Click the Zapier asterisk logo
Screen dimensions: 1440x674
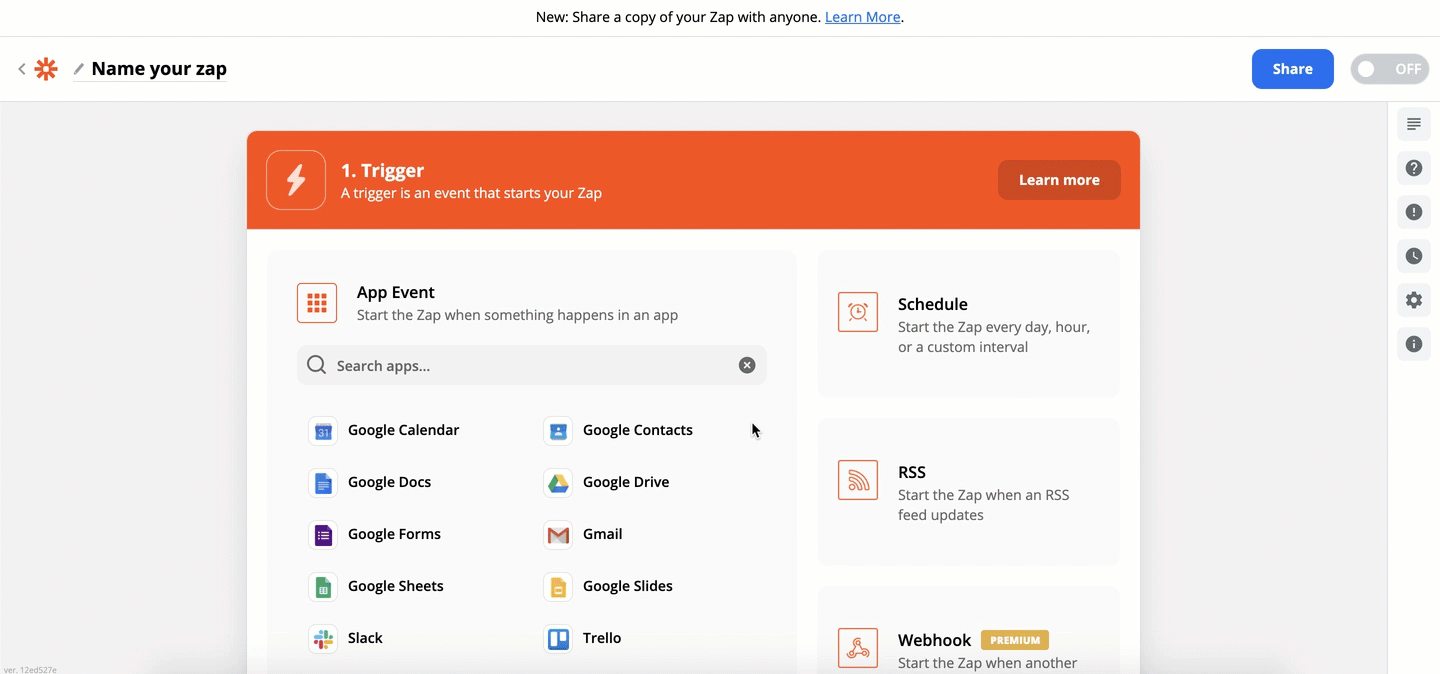(46, 69)
